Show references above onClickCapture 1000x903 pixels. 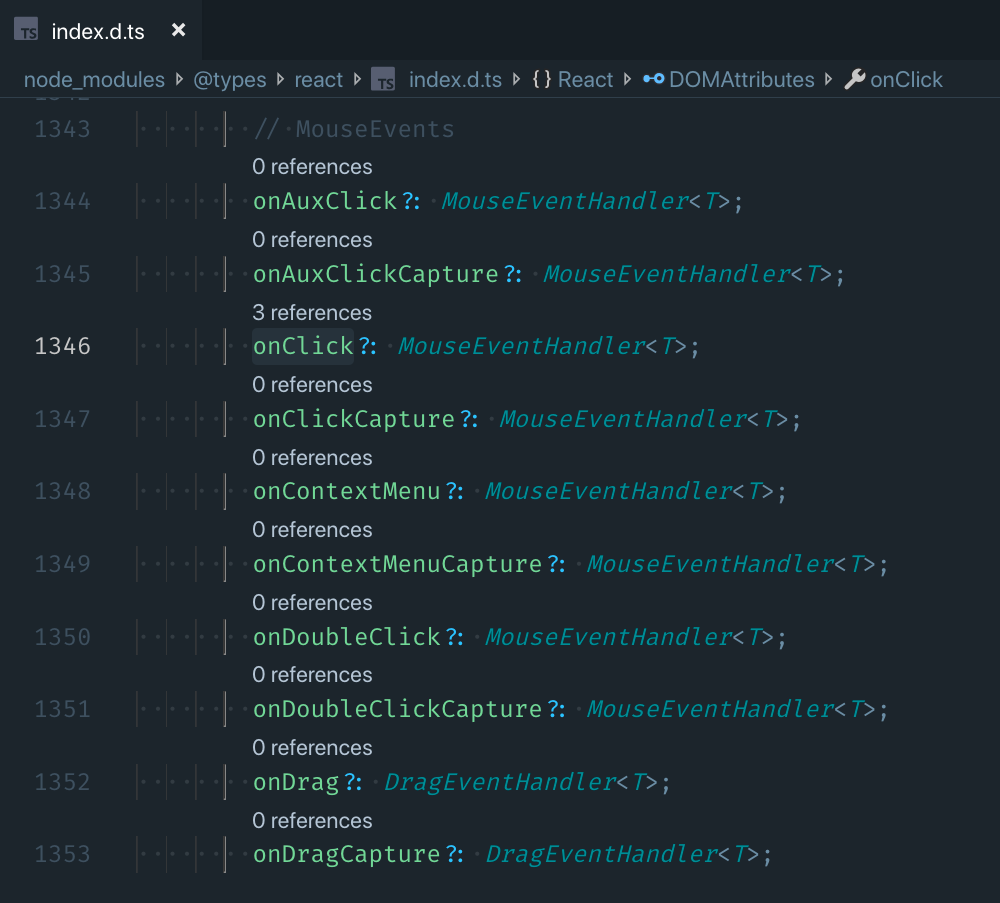312,385
